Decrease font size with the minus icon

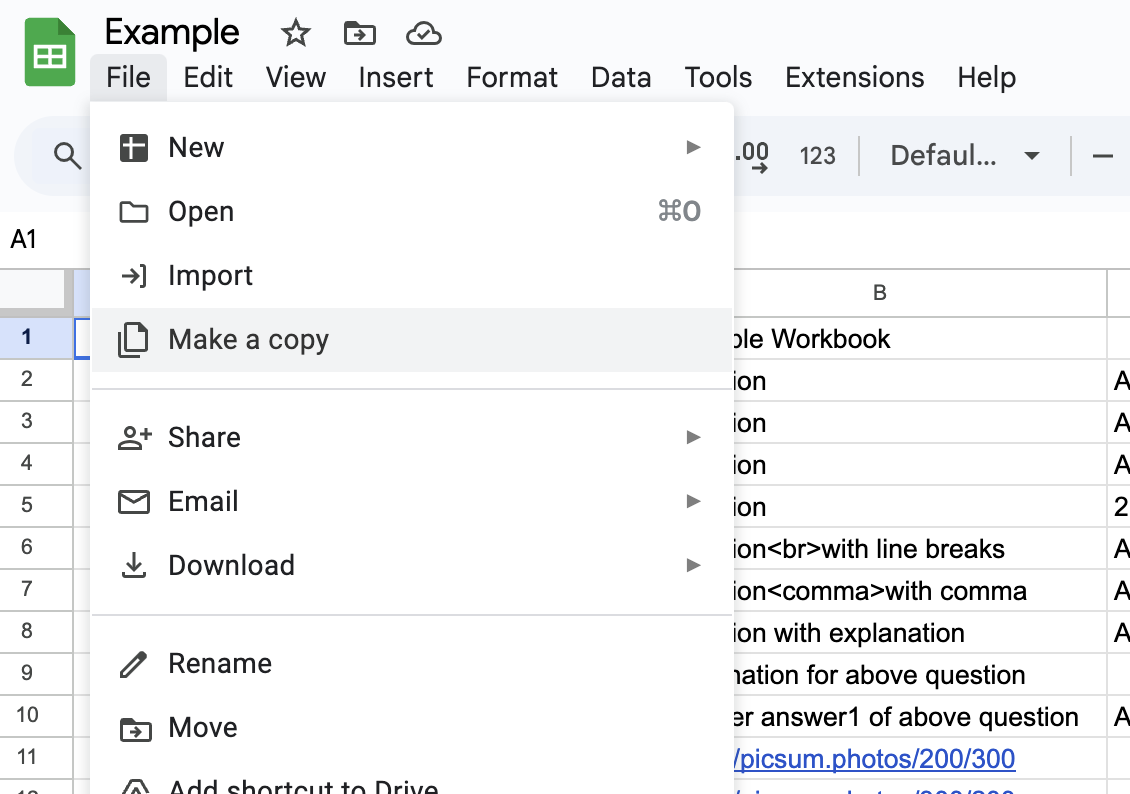[1102, 156]
